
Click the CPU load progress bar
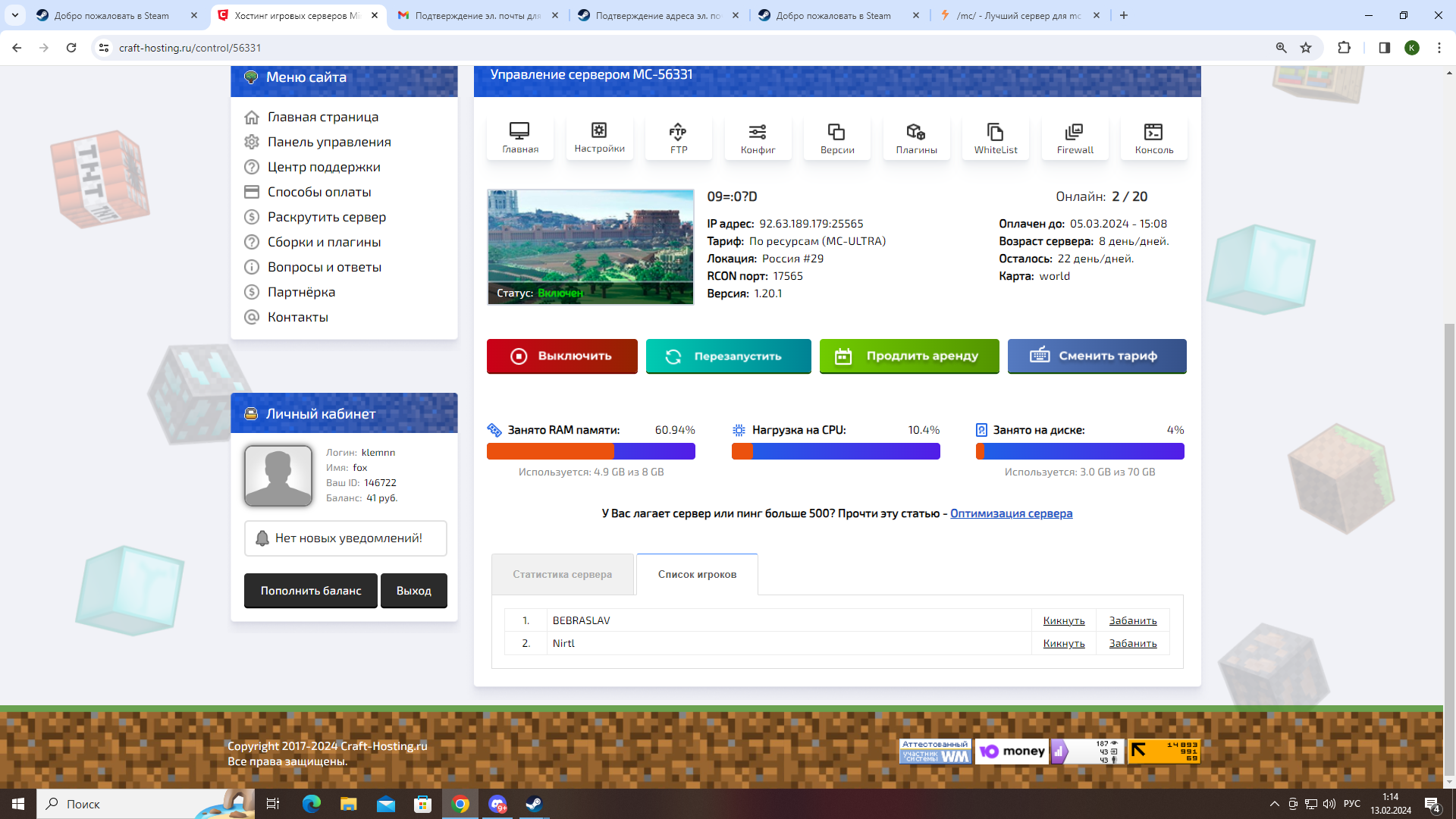(836, 451)
